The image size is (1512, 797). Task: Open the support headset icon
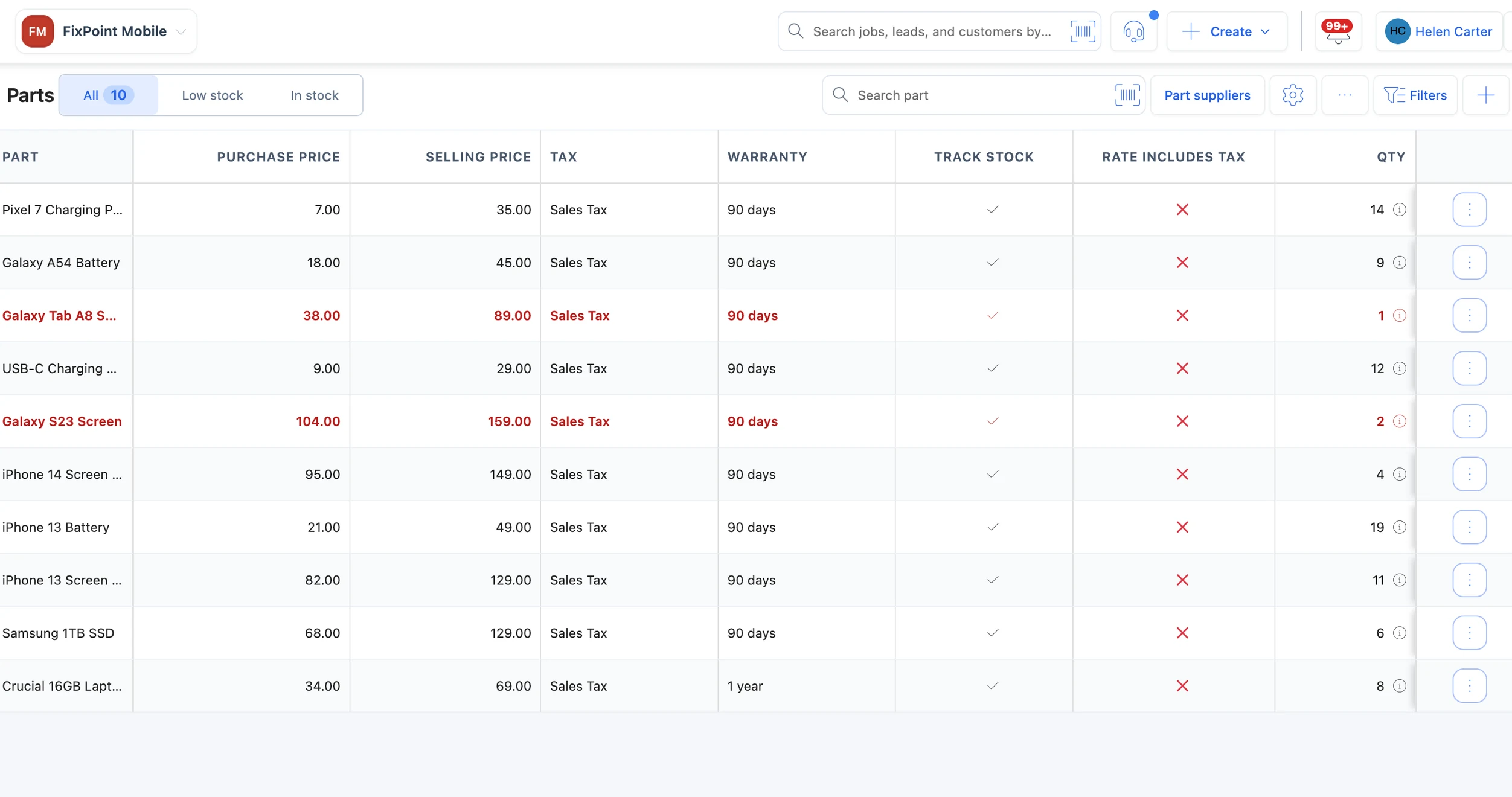click(x=1134, y=31)
